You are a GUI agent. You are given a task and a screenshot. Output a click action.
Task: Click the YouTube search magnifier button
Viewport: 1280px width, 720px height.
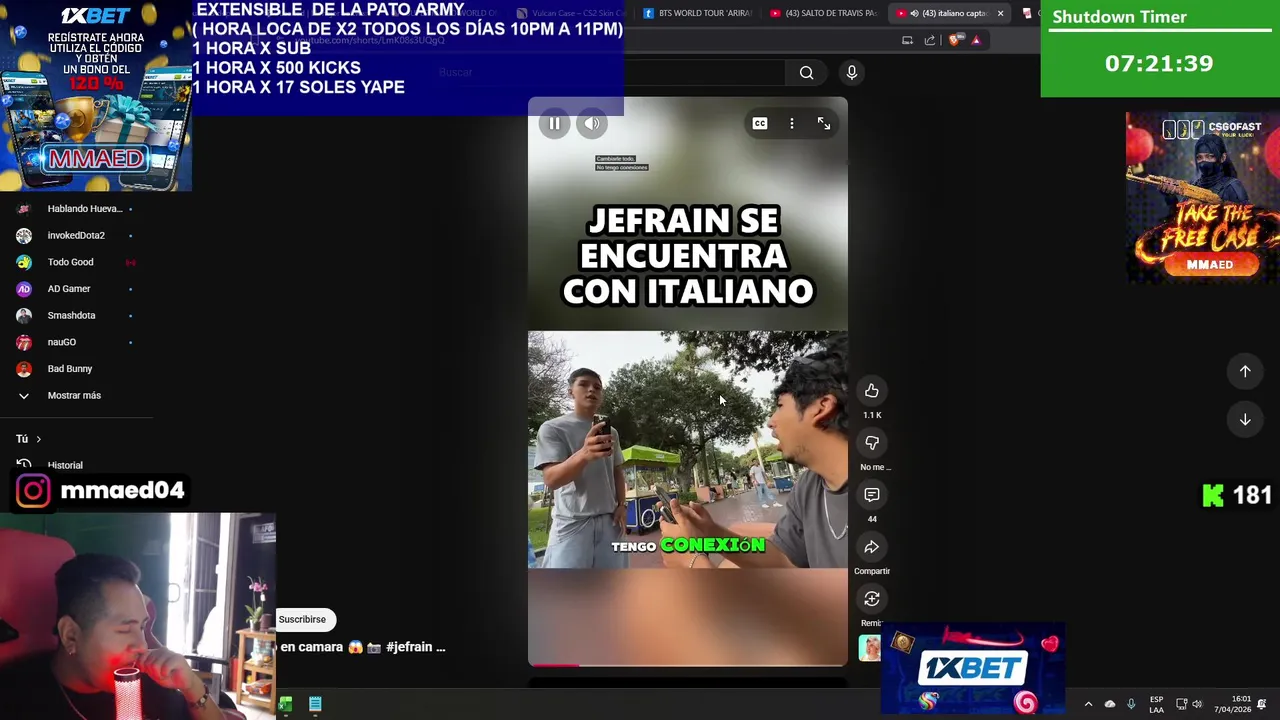[806, 72]
